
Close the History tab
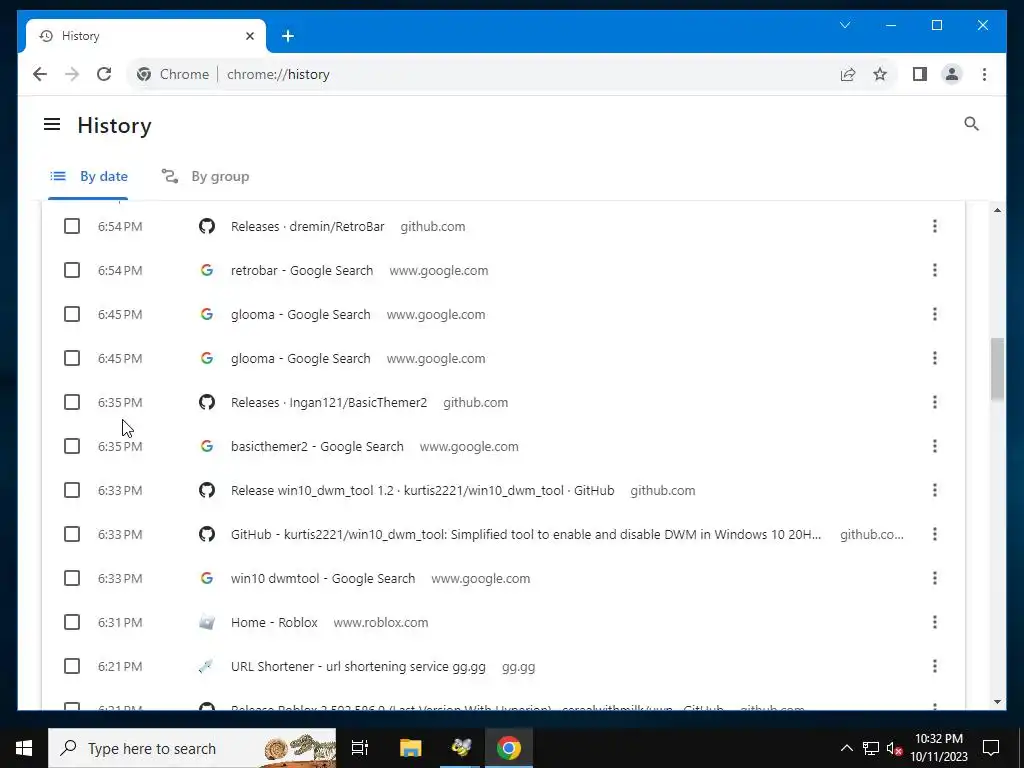[249, 36]
